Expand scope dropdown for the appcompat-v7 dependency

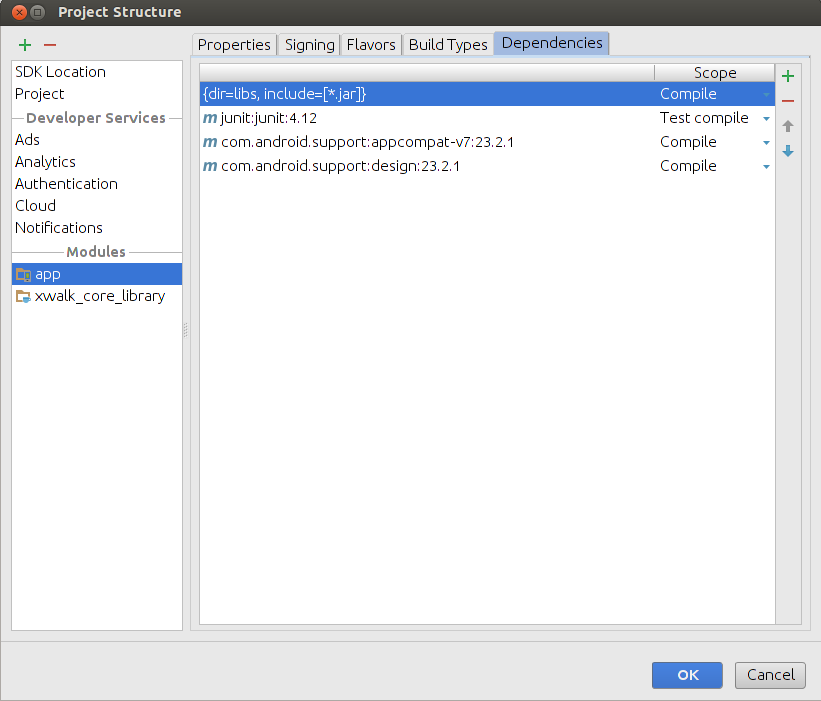click(766, 143)
